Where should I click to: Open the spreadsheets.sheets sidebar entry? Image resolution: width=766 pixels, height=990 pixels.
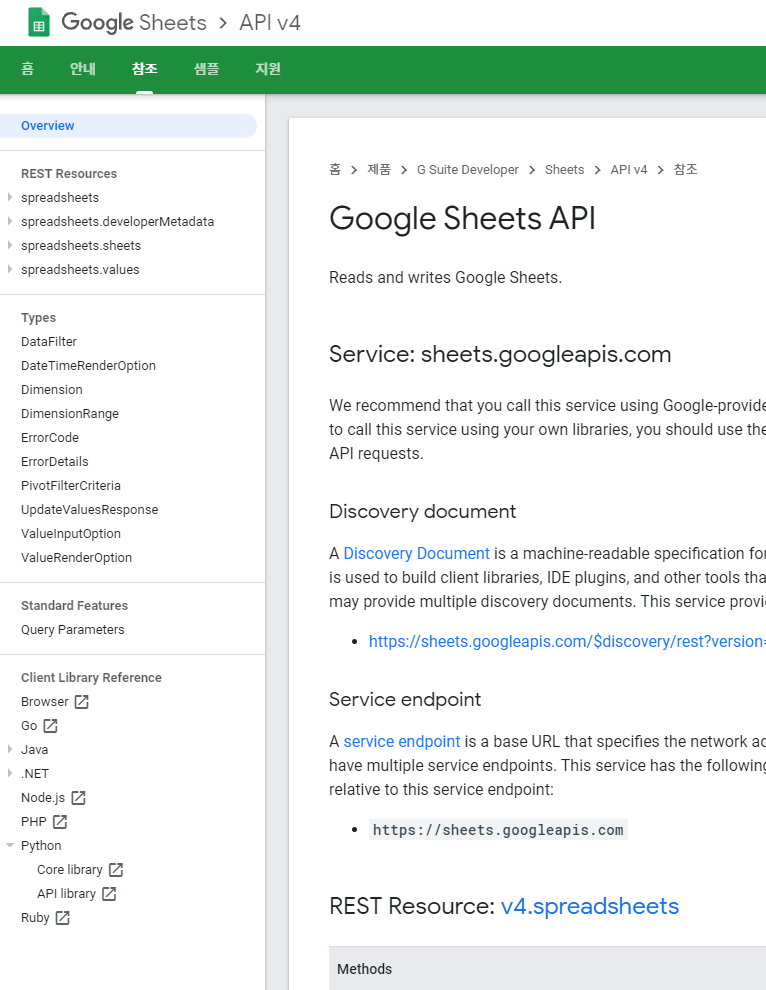[81, 246]
